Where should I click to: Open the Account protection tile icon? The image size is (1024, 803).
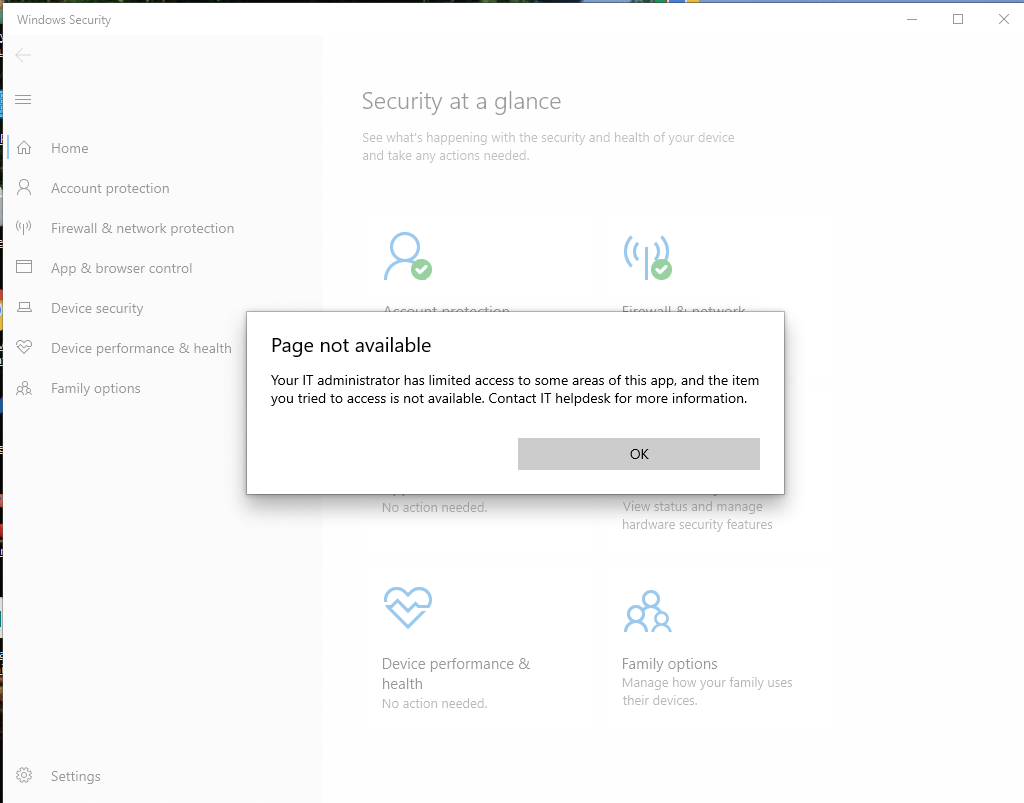(407, 256)
